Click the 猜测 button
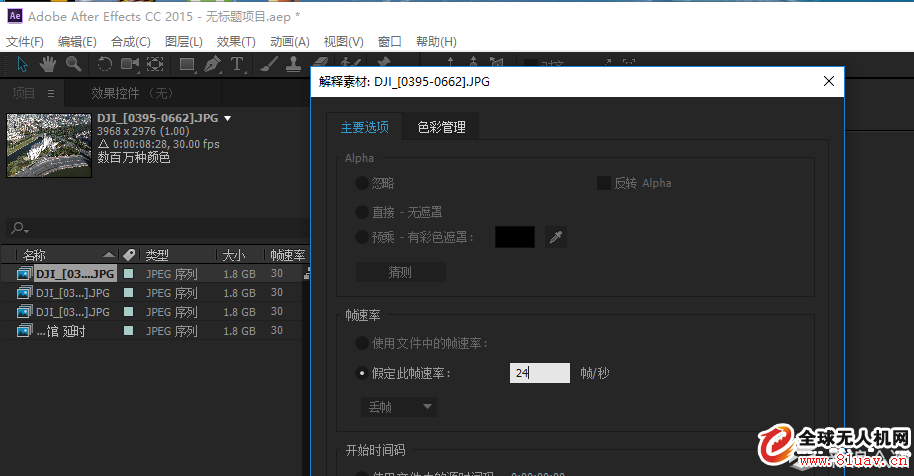This screenshot has width=914, height=476. point(400,272)
